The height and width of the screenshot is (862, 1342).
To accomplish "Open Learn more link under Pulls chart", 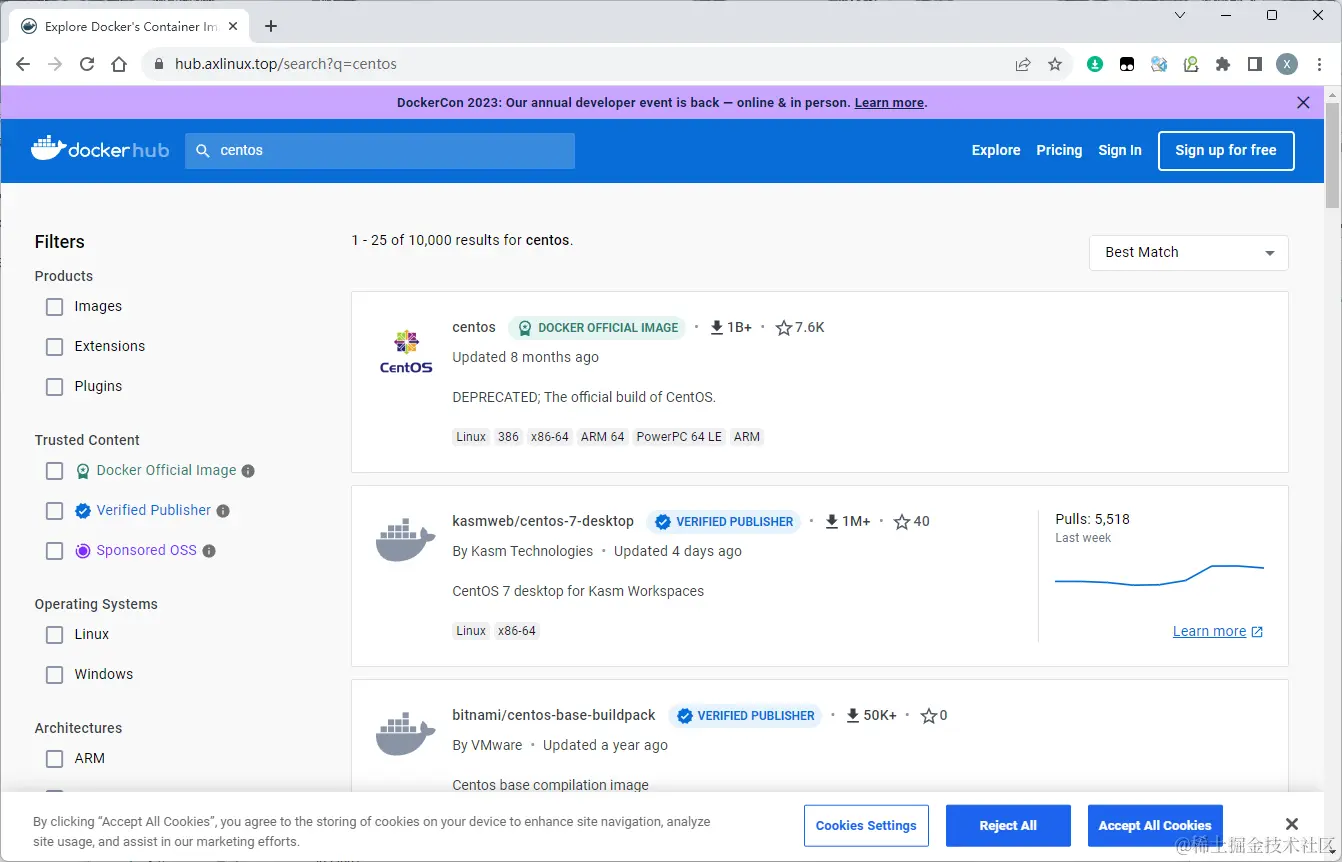I will [1218, 632].
